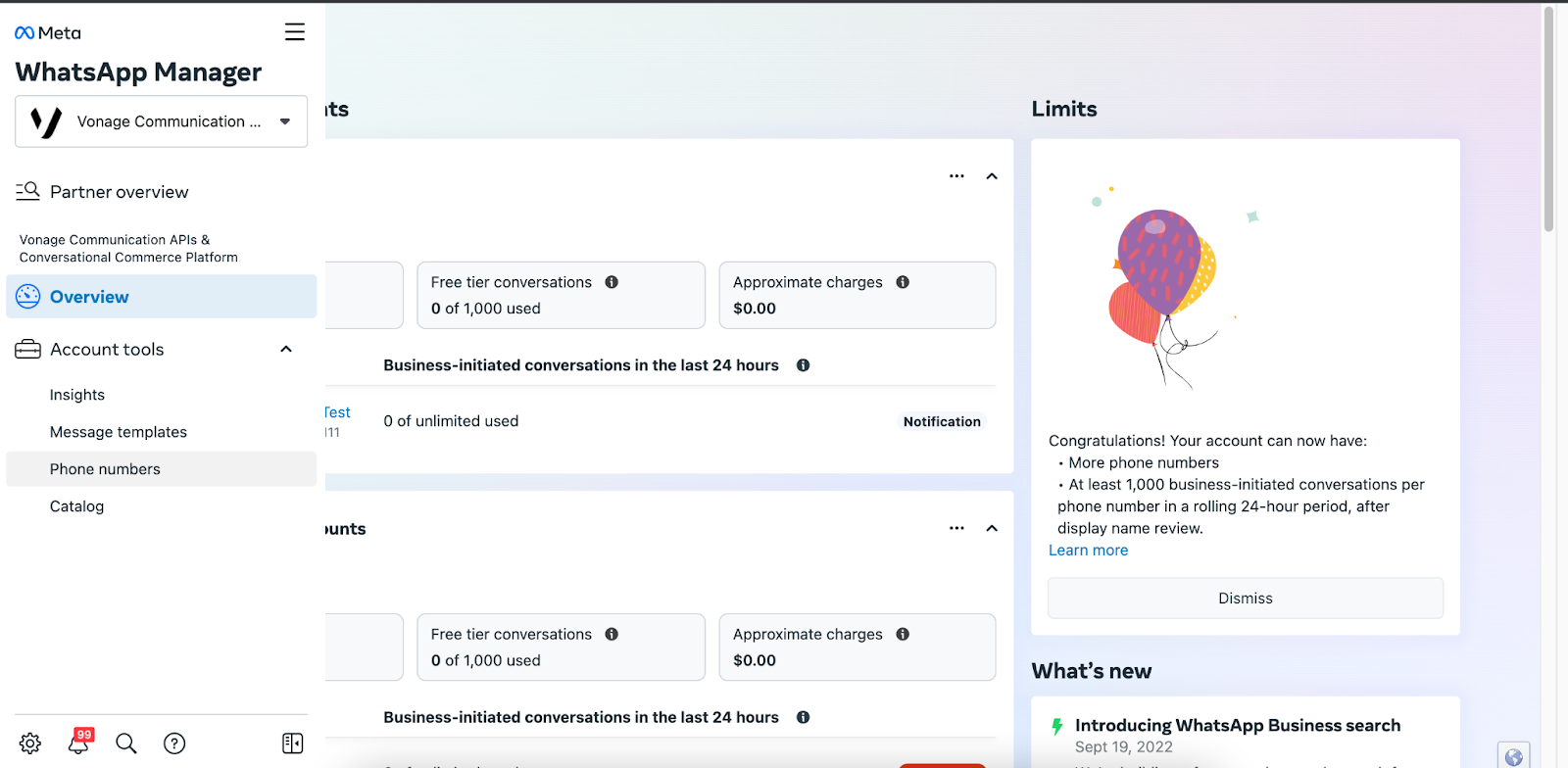This screenshot has height=768, width=1568.
Task: Dismiss the Limits congratulations card
Action: point(1246,598)
